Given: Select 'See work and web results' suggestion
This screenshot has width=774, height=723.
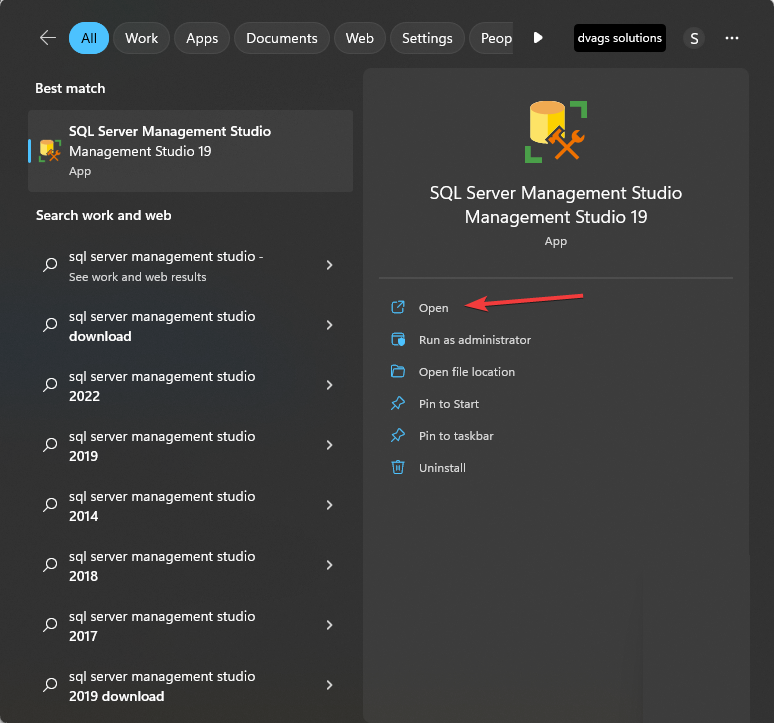Looking at the screenshot, I should (x=191, y=266).
